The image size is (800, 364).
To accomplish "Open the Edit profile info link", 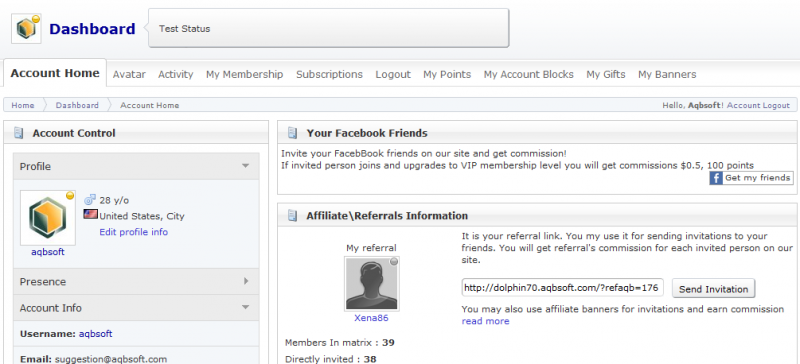I will (134, 232).
